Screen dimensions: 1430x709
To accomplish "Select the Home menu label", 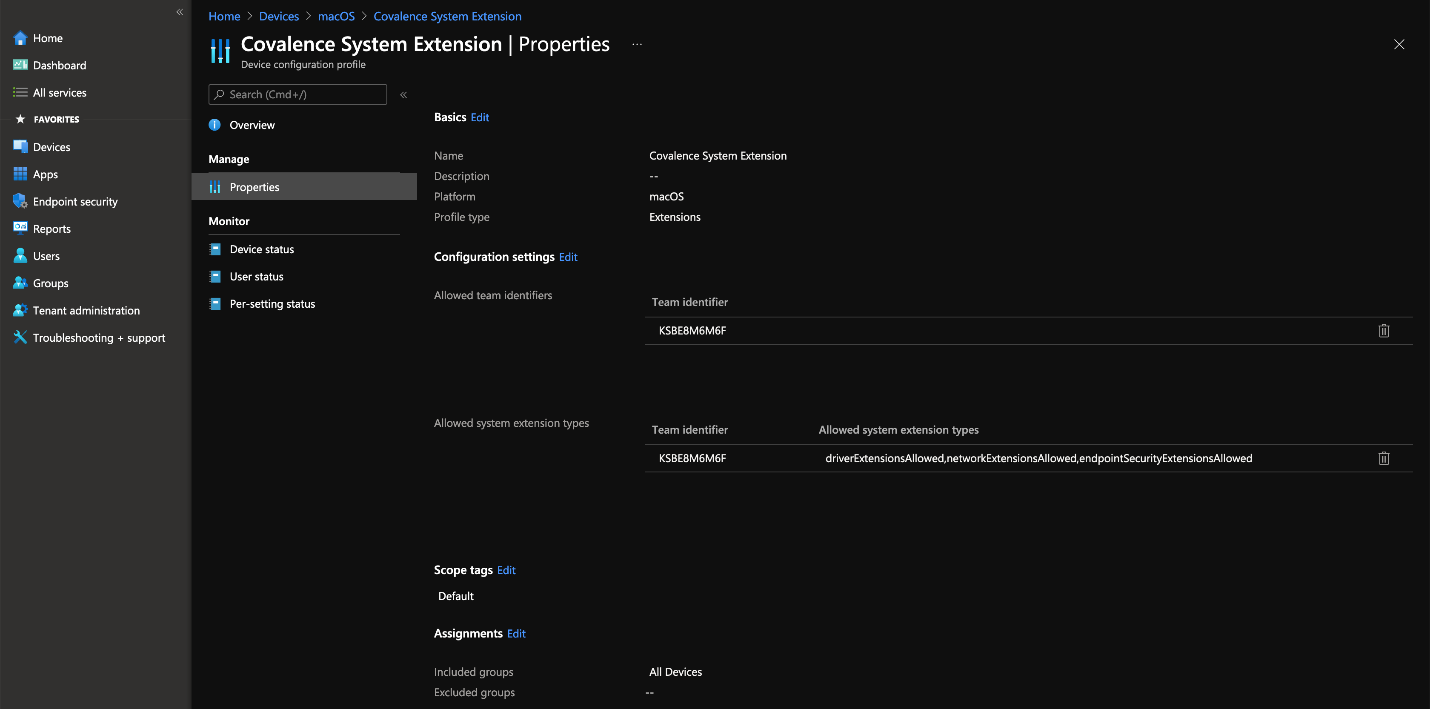I will pos(48,38).
